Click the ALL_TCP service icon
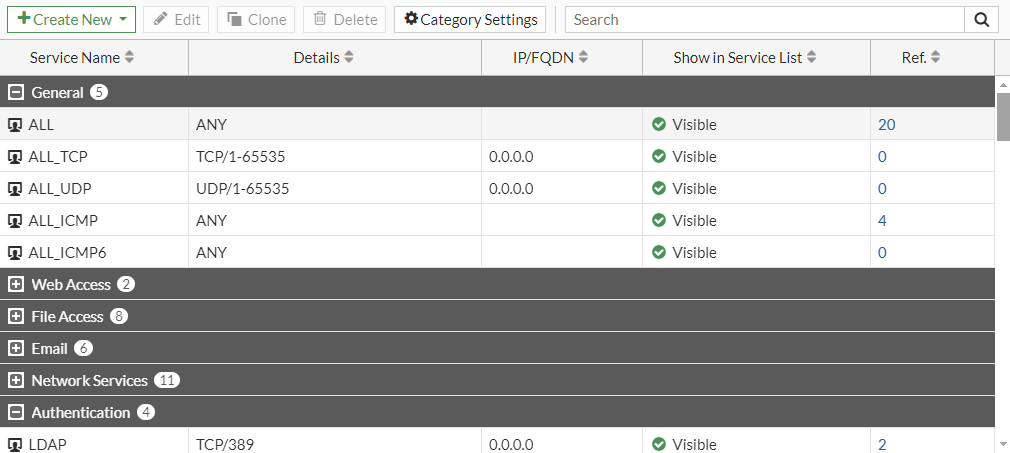Viewport: 1010px width, 453px height. 15,157
